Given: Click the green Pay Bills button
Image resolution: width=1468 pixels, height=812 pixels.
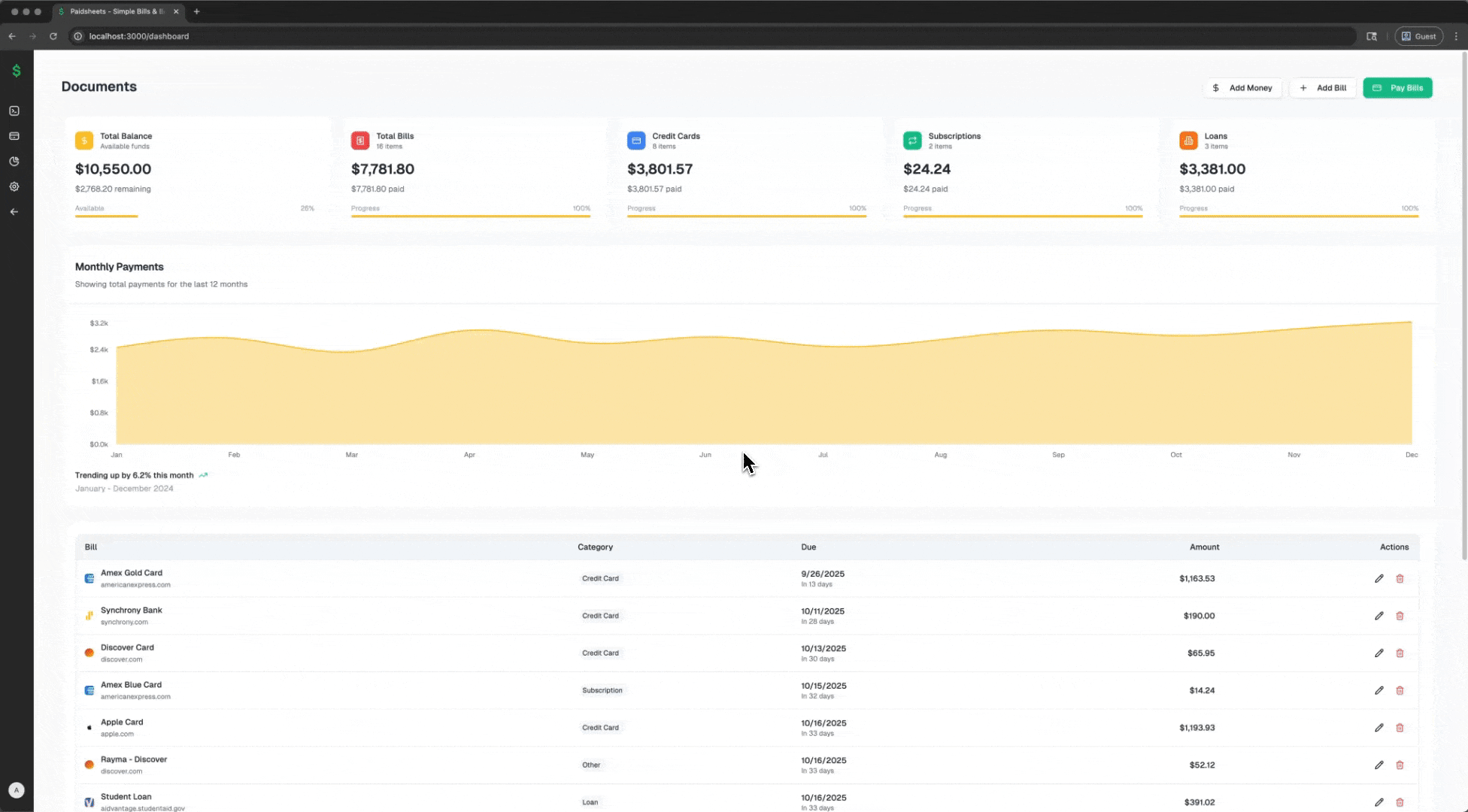Looking at the screenshot, I should point(1397,88).
